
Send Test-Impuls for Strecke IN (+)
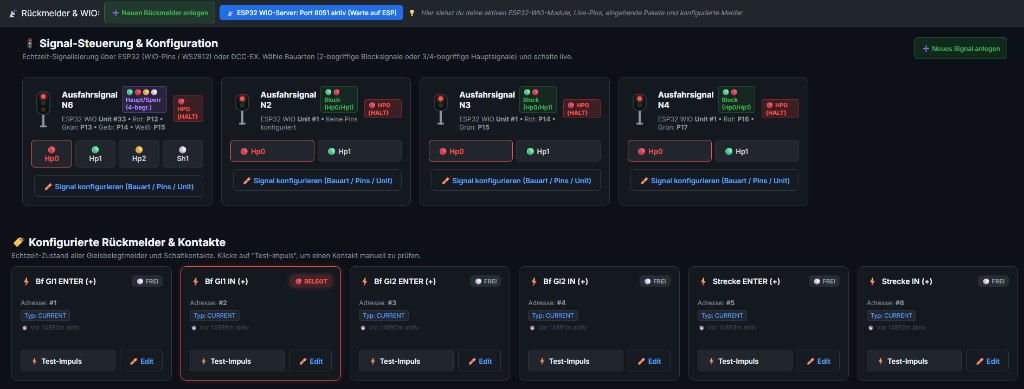pos(914,361)
